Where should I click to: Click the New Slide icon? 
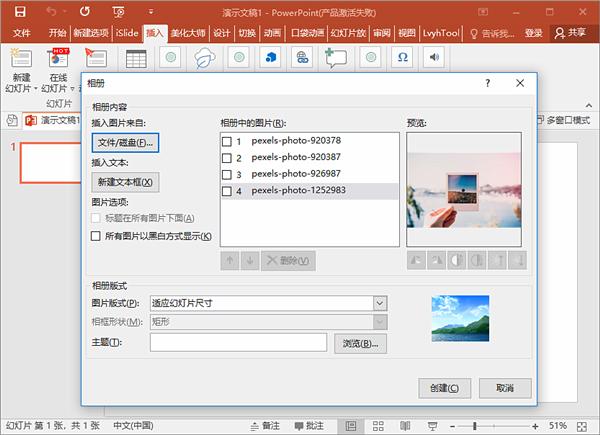[21, 59]
